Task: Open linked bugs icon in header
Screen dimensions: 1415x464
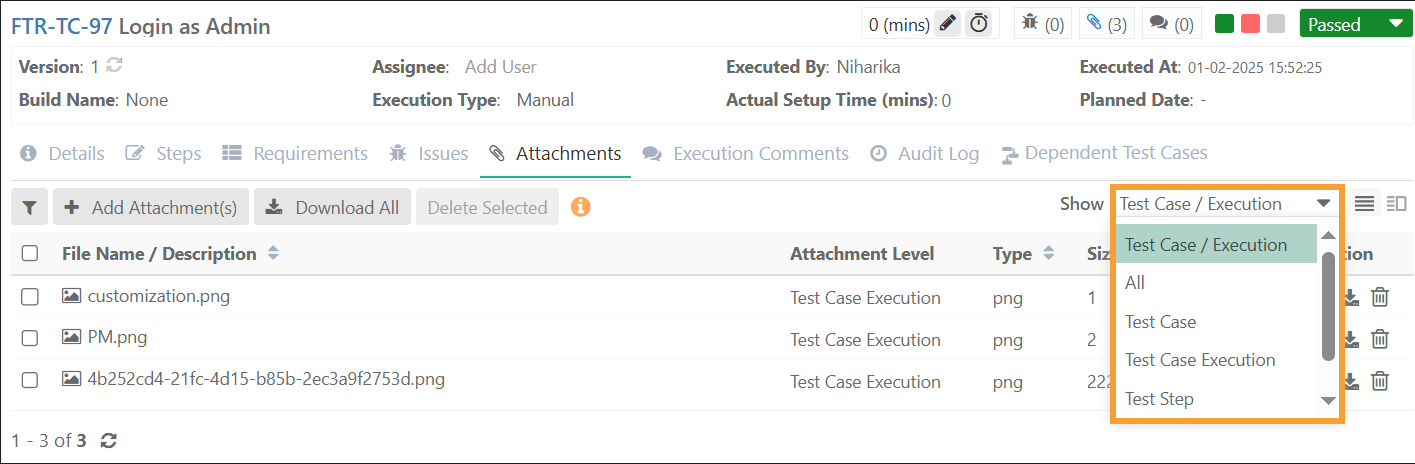Action: pos(1030,24)
